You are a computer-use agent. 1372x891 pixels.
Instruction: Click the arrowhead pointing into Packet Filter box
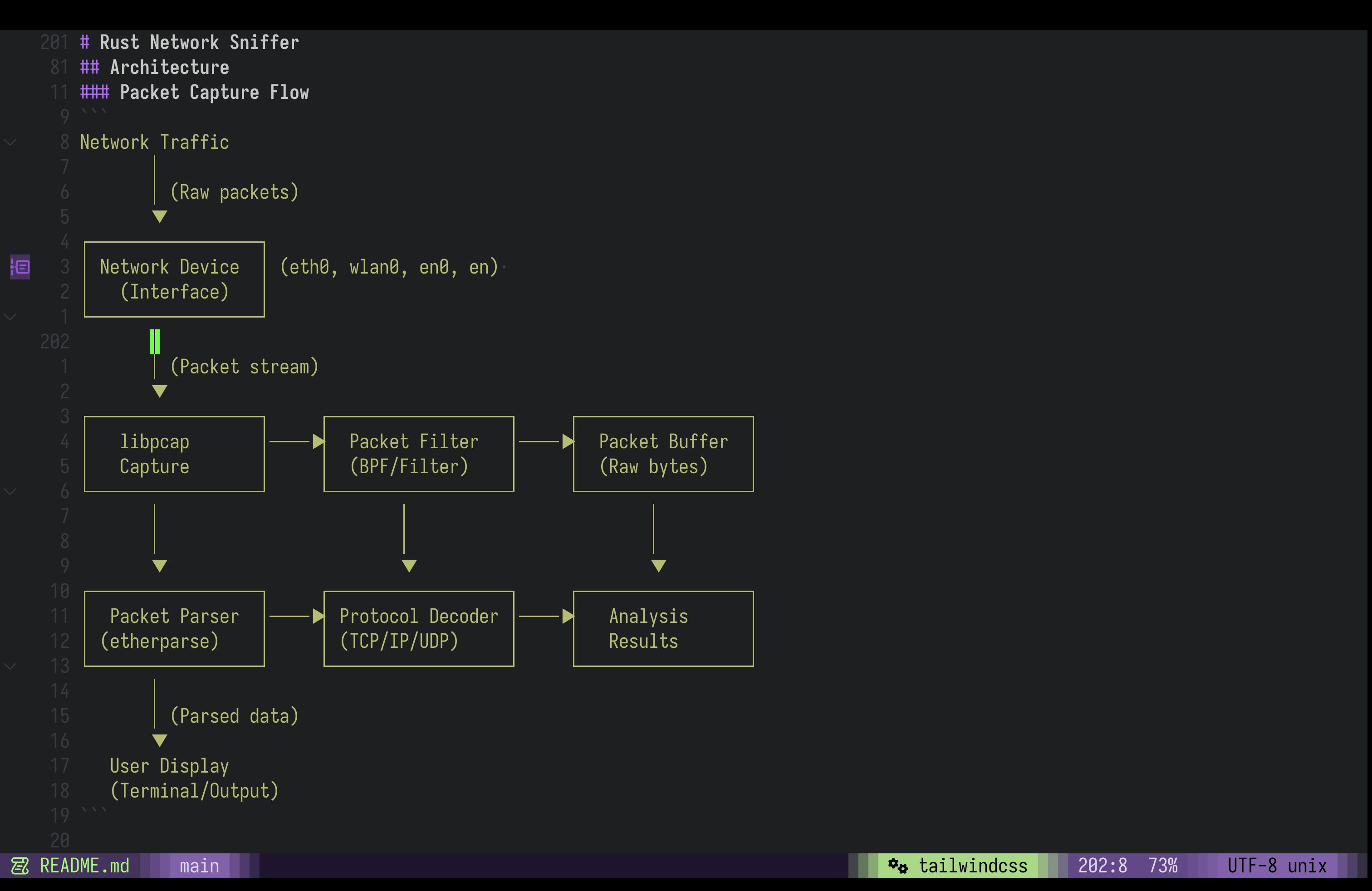coord(318,441)
